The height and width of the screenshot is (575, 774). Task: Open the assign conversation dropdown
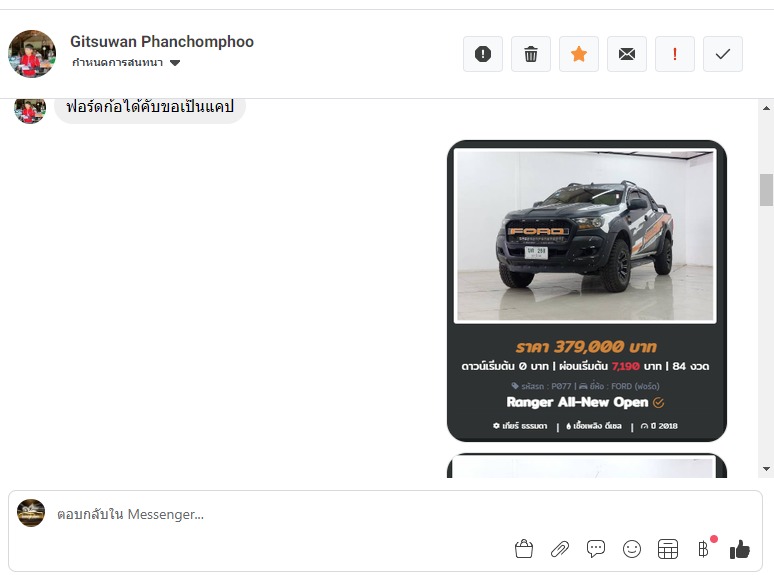(x=126, y=63)
